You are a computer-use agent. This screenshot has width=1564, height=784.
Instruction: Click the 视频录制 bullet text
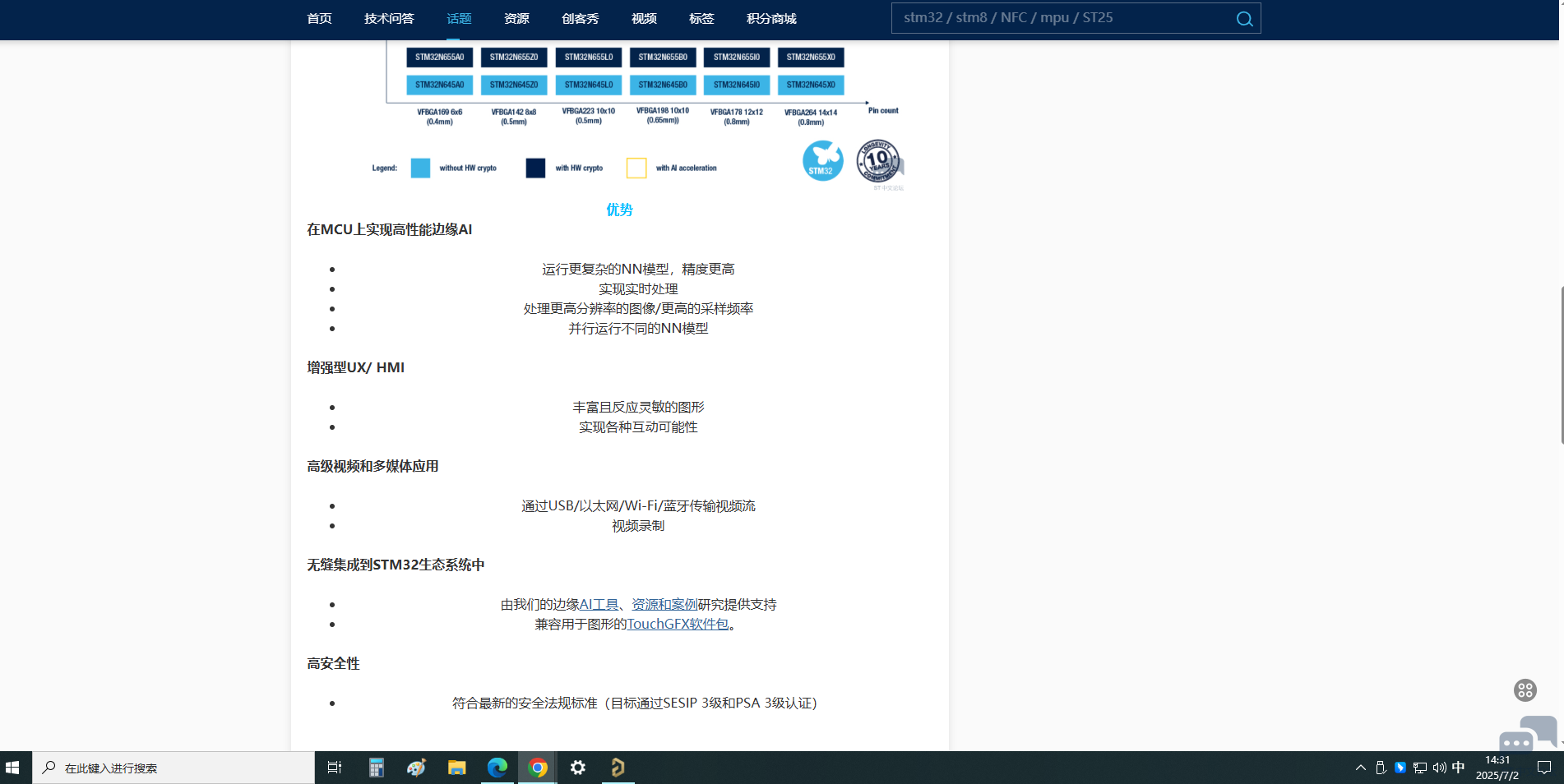point(638,525)
